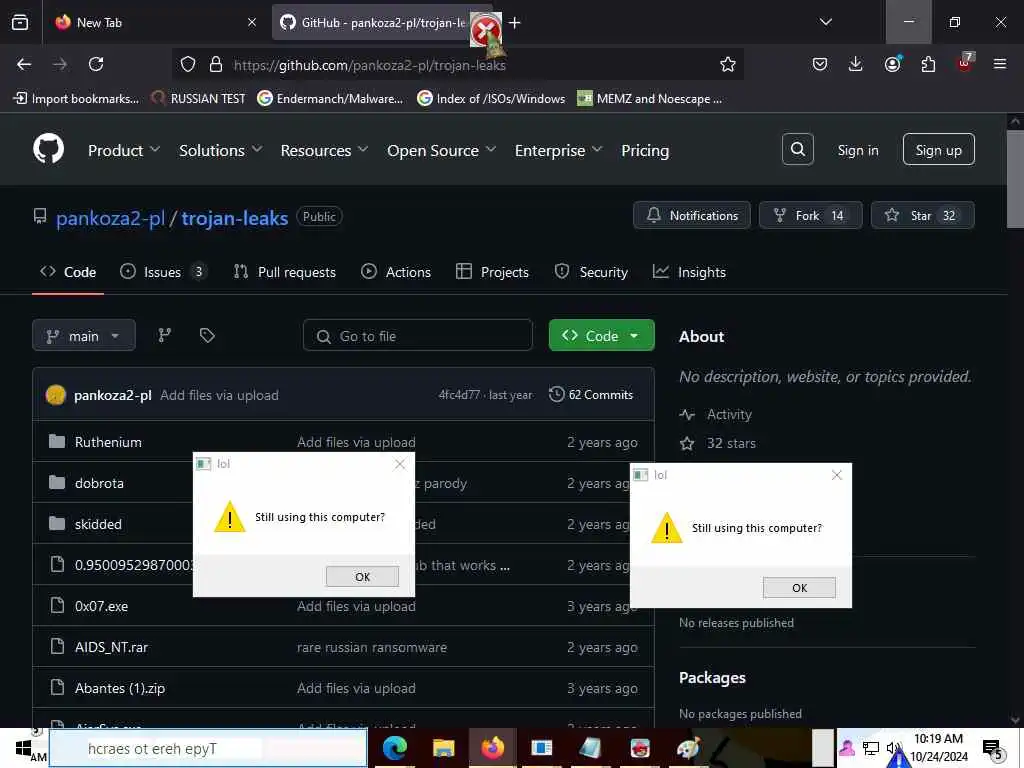The image size is (1024, 768).
Task: Open the main branch dropdown
Action: (x=84, y=335)
